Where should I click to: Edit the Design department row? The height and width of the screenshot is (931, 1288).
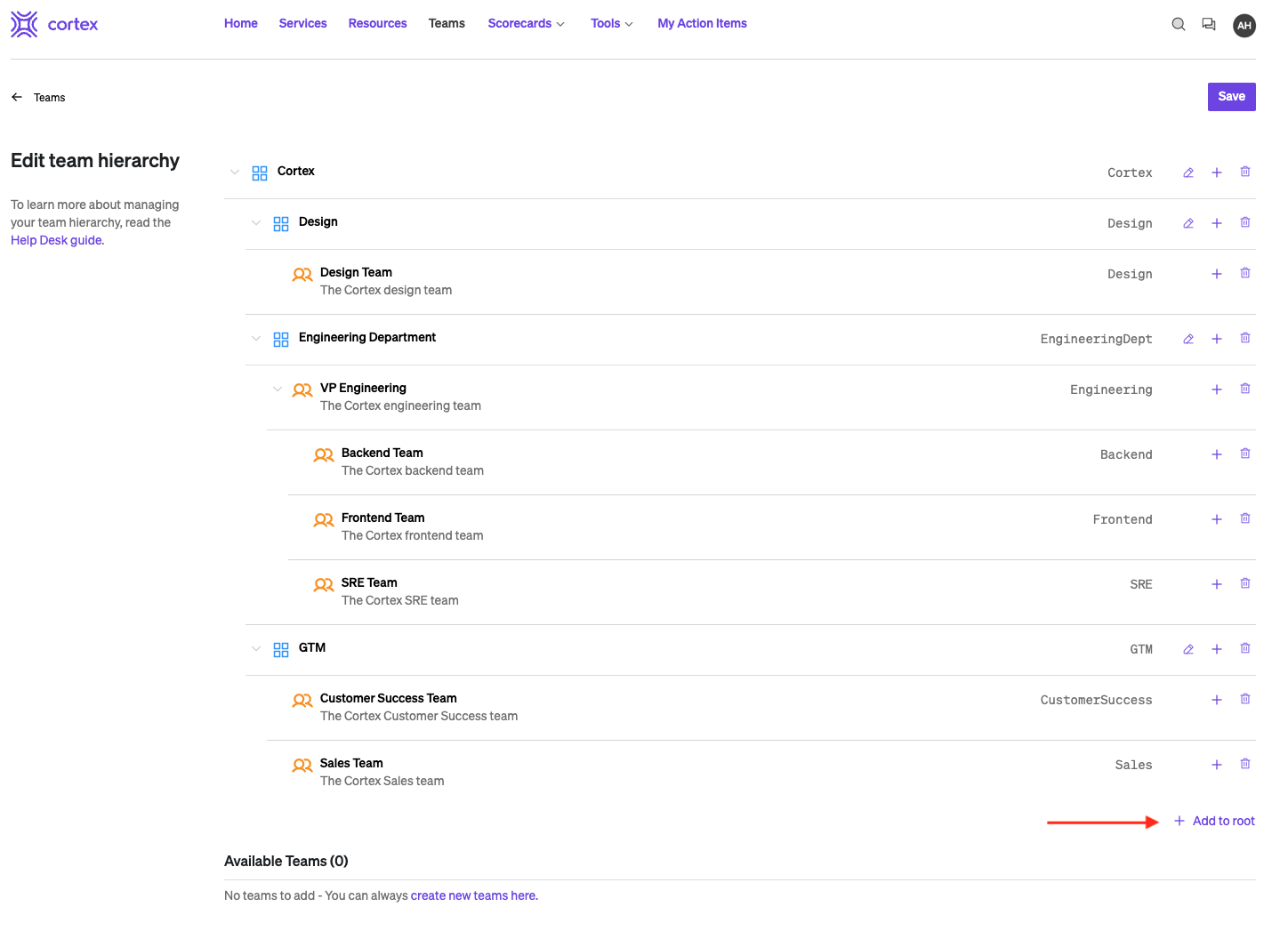click(x=1188, y=223)
